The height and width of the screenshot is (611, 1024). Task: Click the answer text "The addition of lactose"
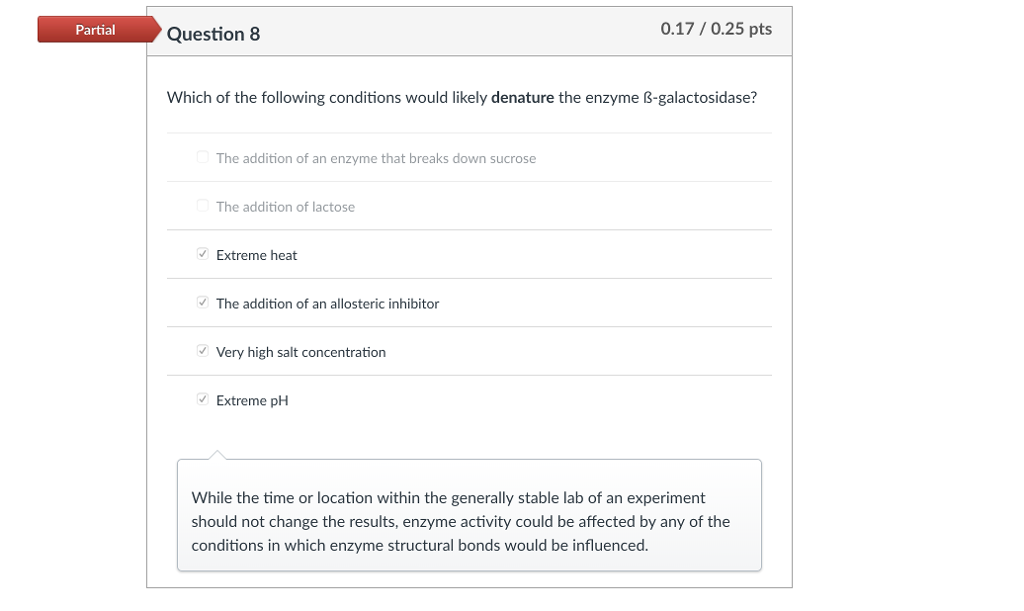(x=285, y=207)
